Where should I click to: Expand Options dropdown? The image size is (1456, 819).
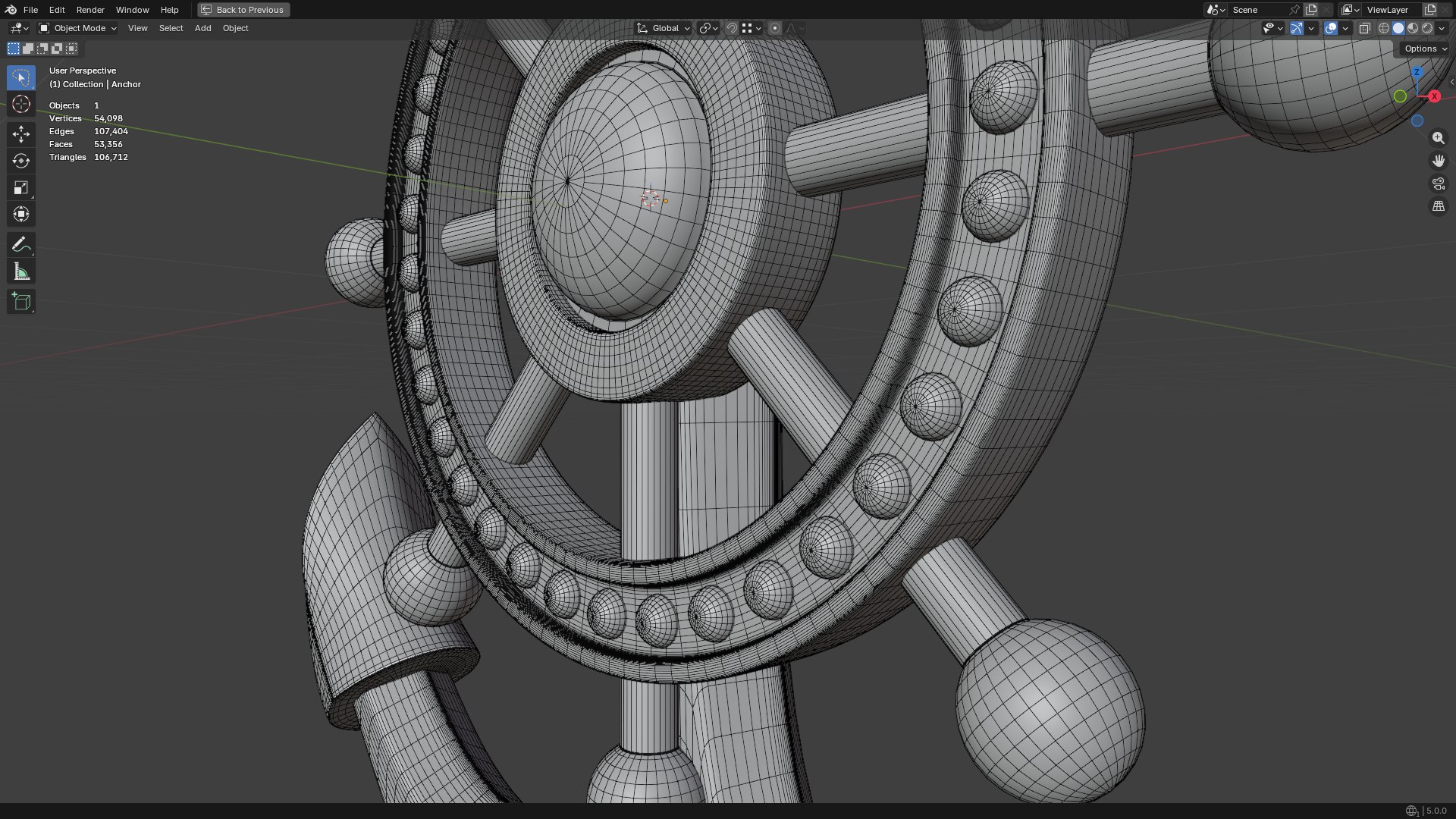(x=1426, y=49)
